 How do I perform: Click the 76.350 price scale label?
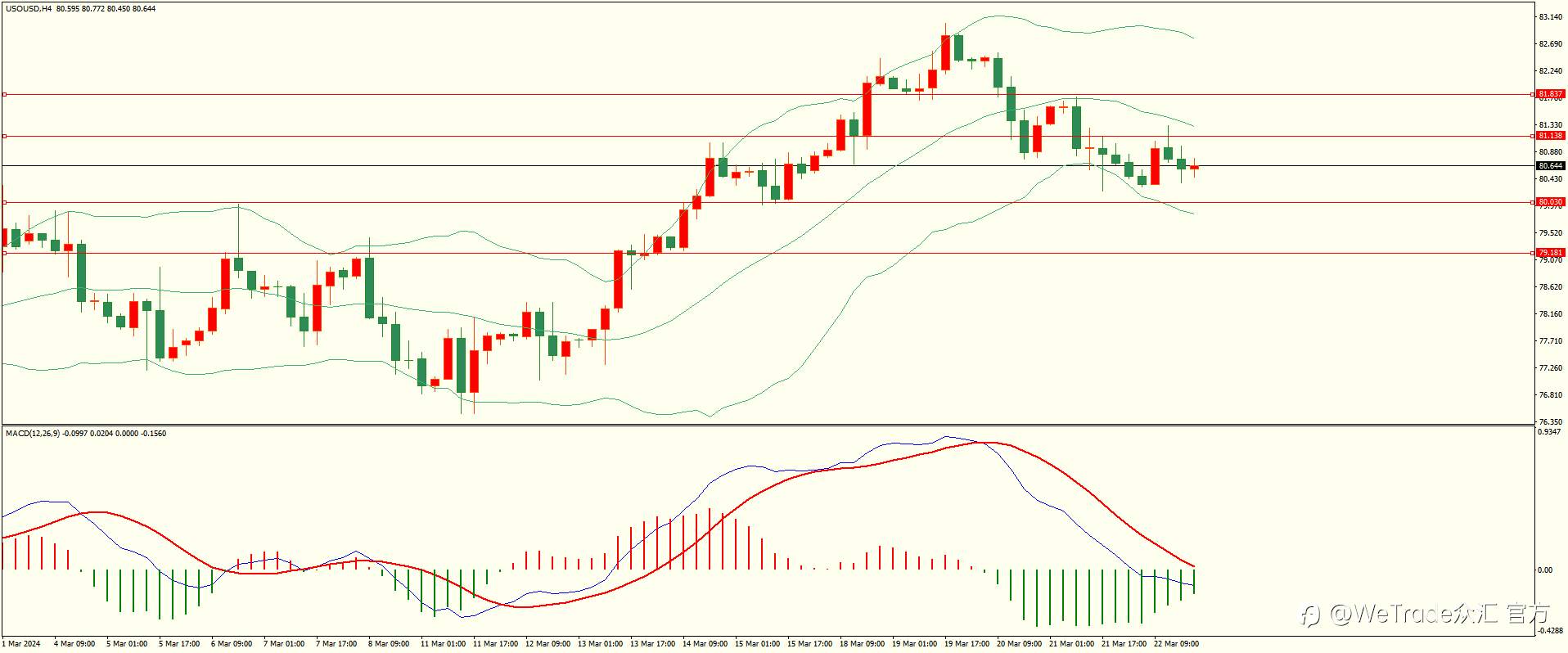pyautogui.click(x=1550, y=422)
